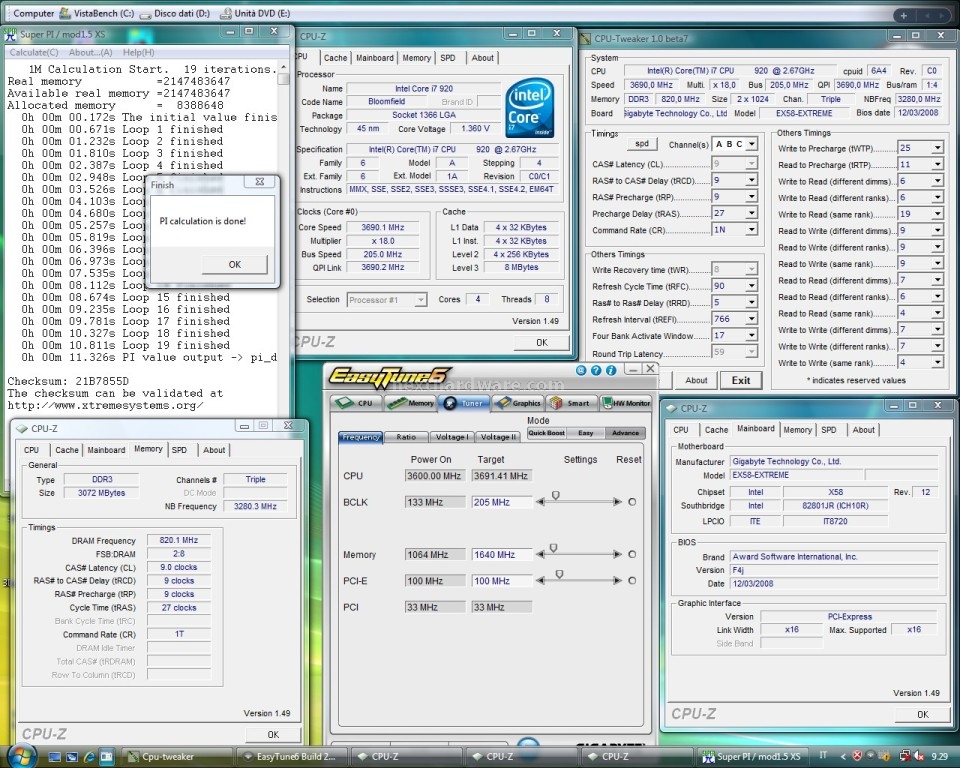Click BCLK slider right increase arrow
The width and height of the screenshot is (960, 768).
click(617, 502)
